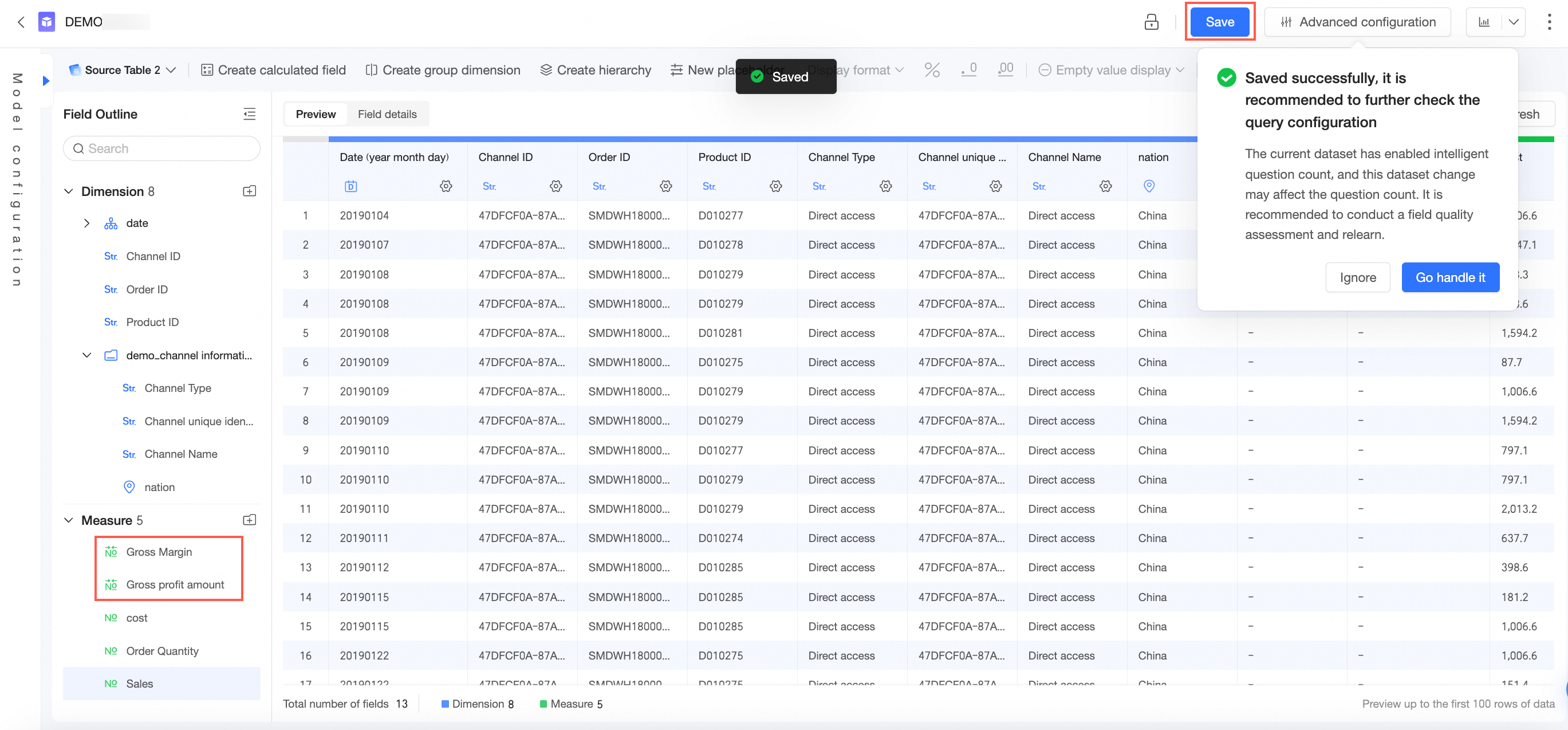Screen dimensions: 1568x730
Task: Open the chart type dropdown arrow
Action: coord(1512,22)
